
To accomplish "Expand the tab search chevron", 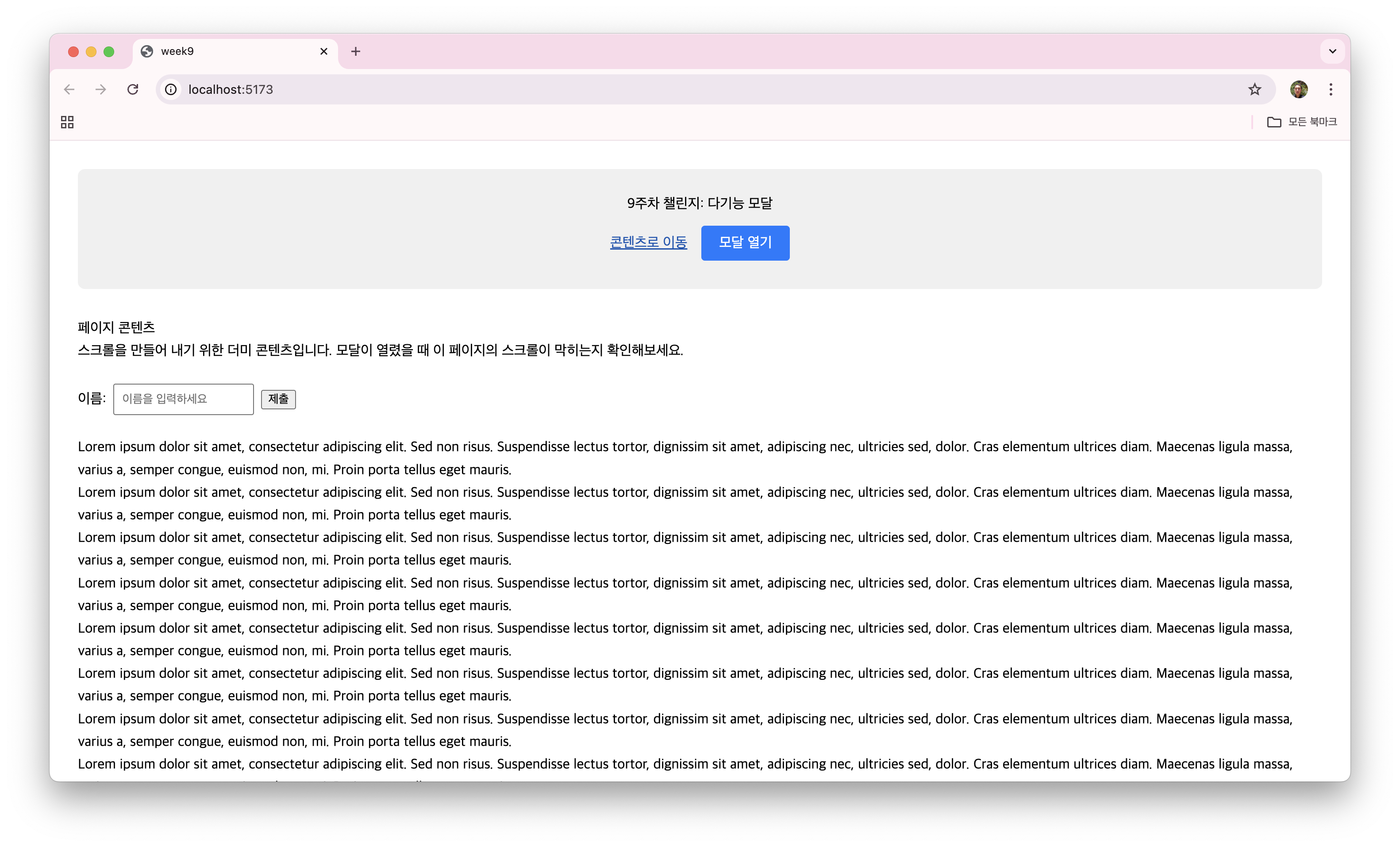I will click(x=1332, y=52).
